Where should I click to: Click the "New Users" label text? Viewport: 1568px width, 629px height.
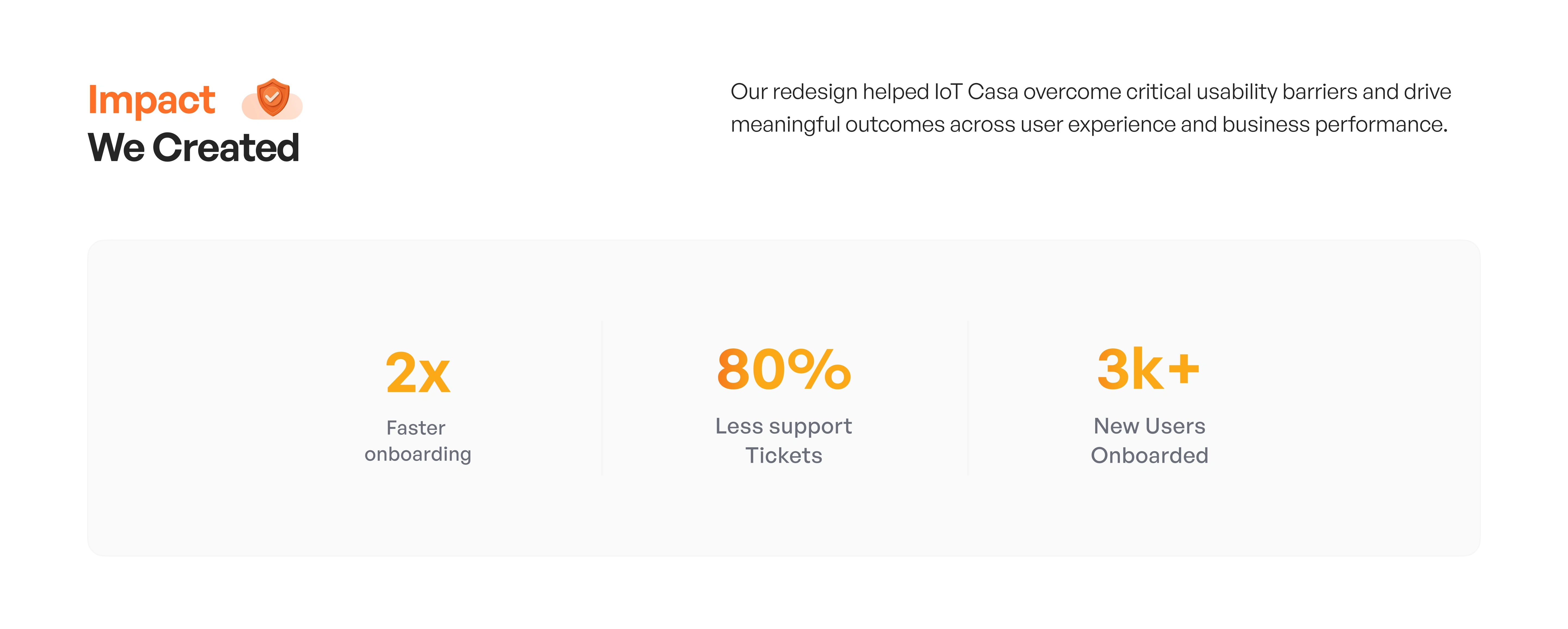click(1149, 426)
